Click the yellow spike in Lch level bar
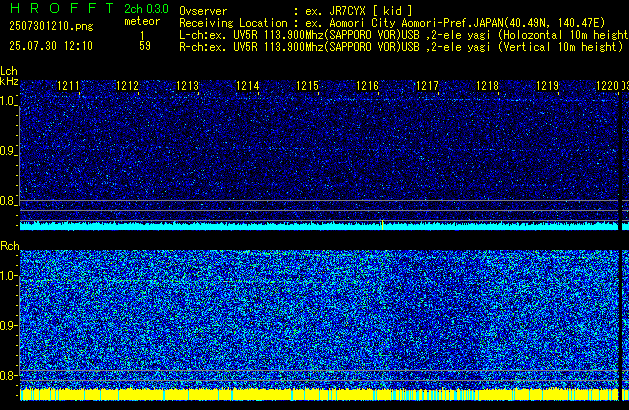629x410 pixels. (382, 225)
